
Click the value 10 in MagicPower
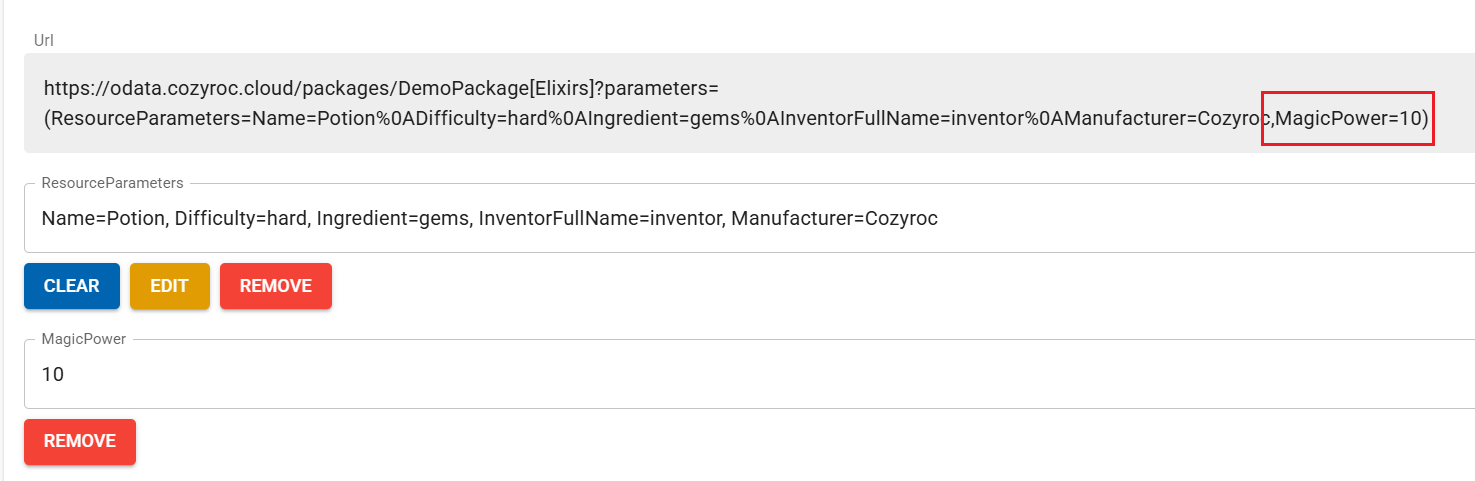coord(53,375)
